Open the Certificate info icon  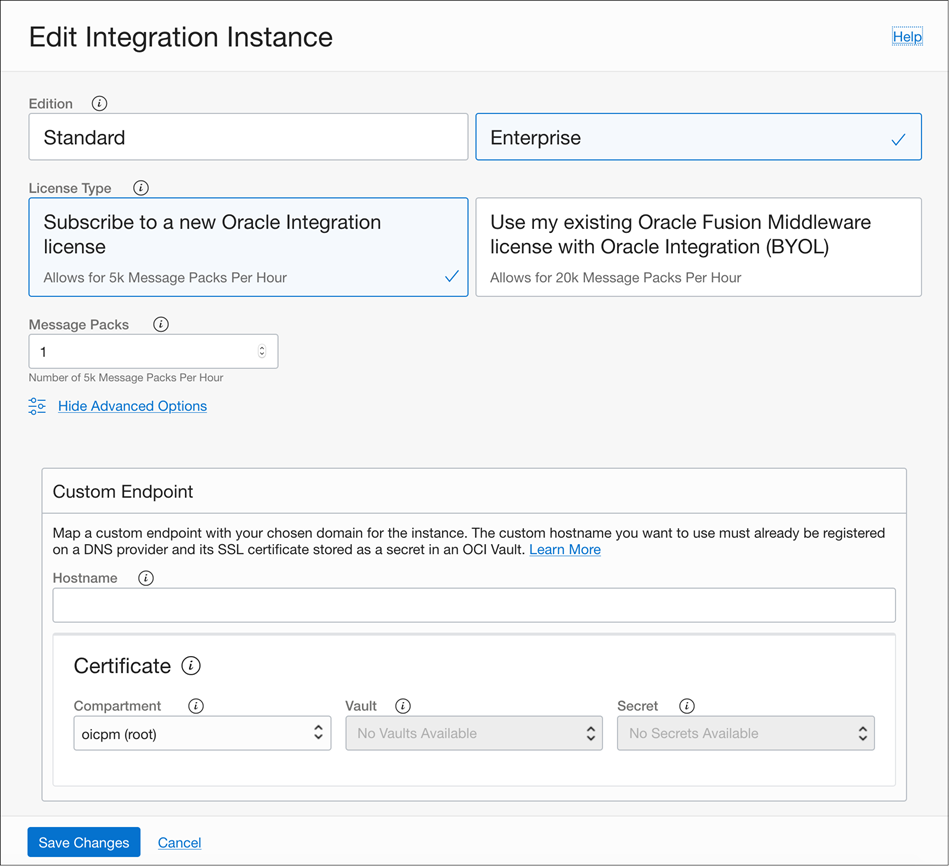click(x=191, y=666)
